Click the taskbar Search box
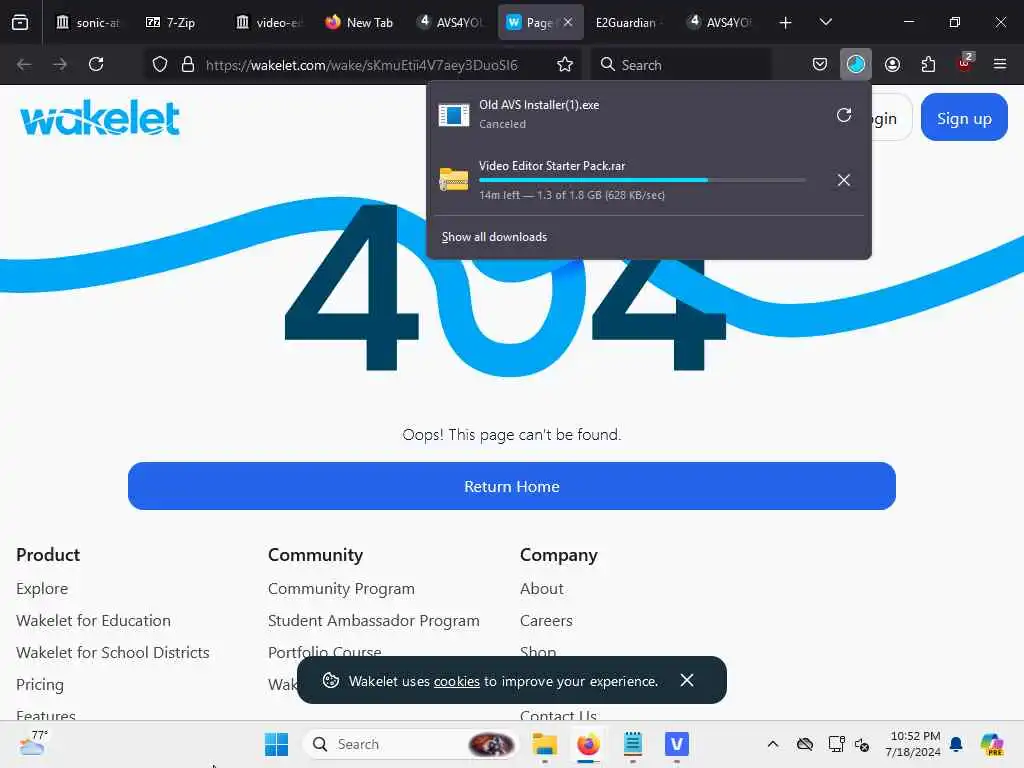Viewport: 1024px width, 768px height. pos(410,744)
